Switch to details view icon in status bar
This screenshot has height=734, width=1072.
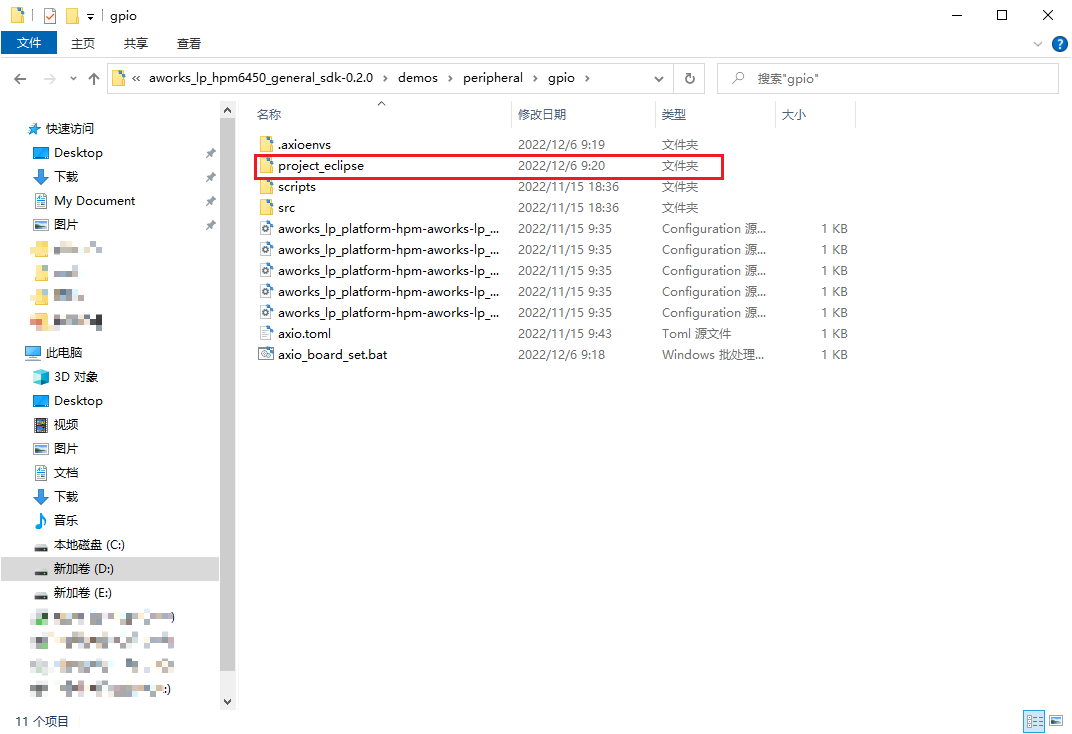pyautogui.click(x=1034, y=721)
